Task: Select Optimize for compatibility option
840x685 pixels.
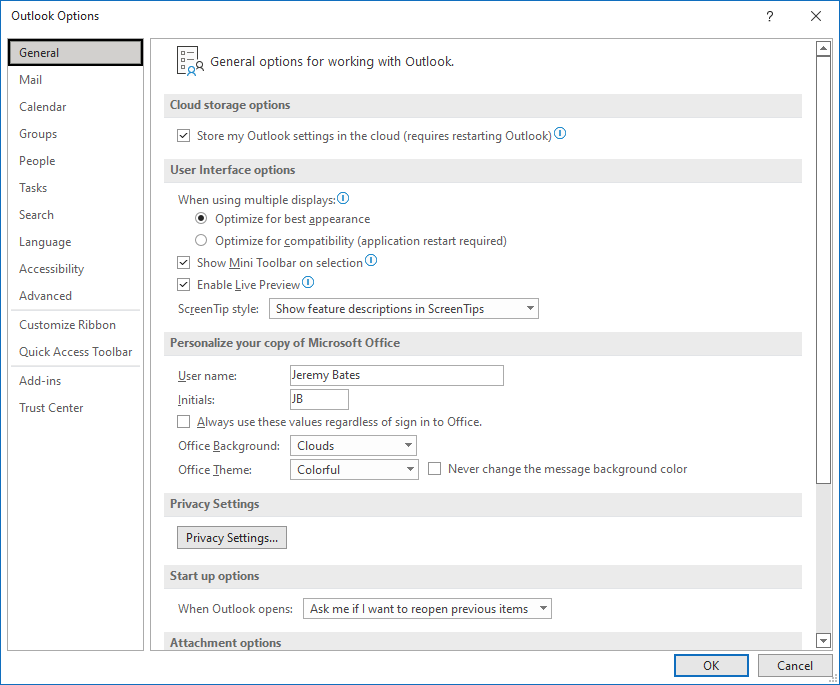Action: pyautogui.click(x=201, y=240)
